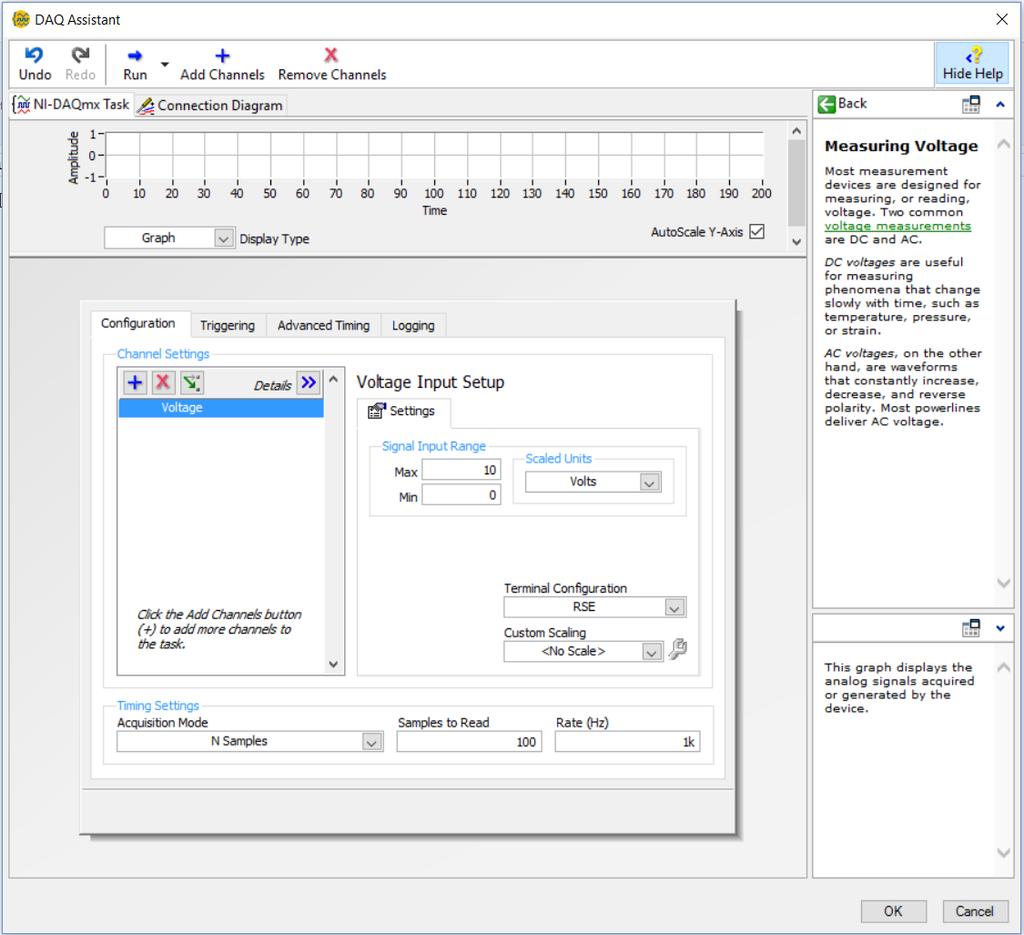
Task: Select the Configuration tab
Action: click(x=138, y=323)
